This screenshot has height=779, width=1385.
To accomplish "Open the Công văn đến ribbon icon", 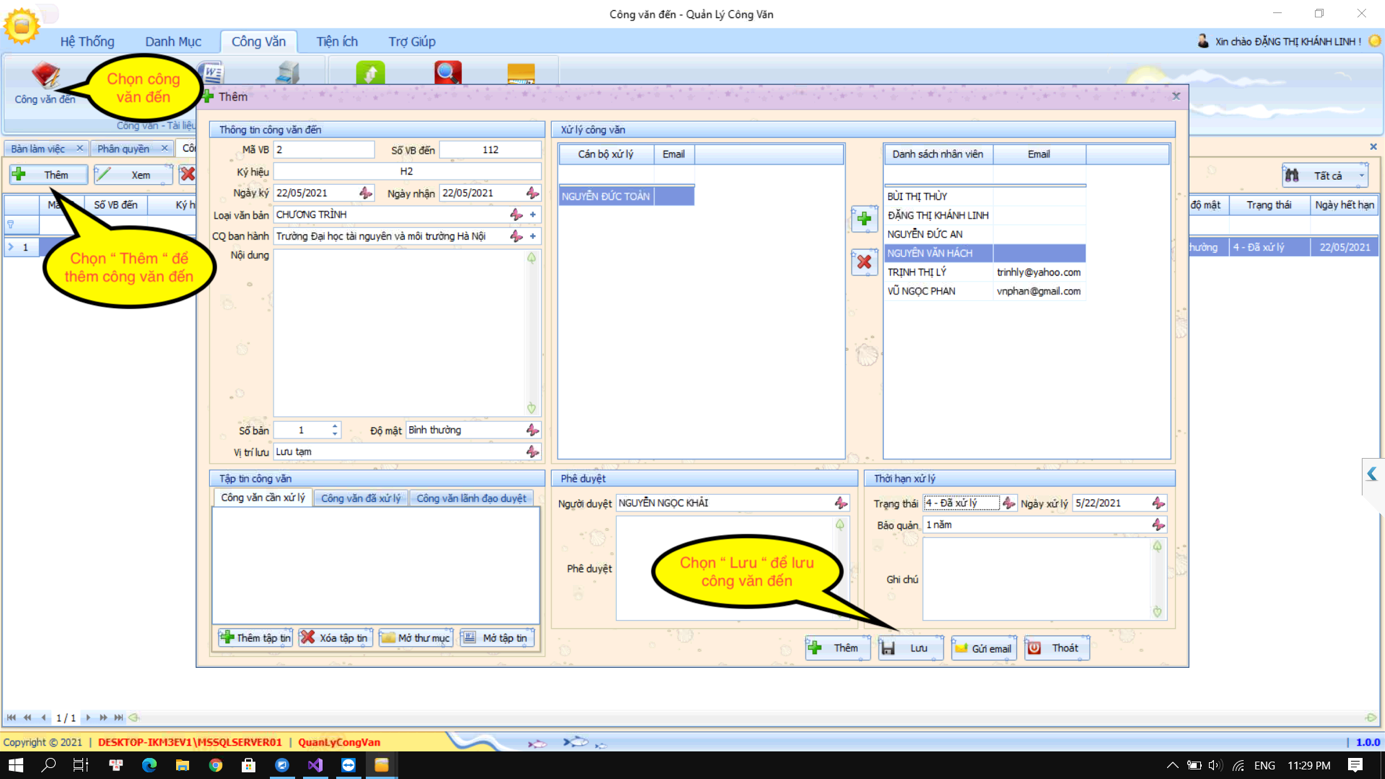I will pyautogui.click(x=45, y=83).
